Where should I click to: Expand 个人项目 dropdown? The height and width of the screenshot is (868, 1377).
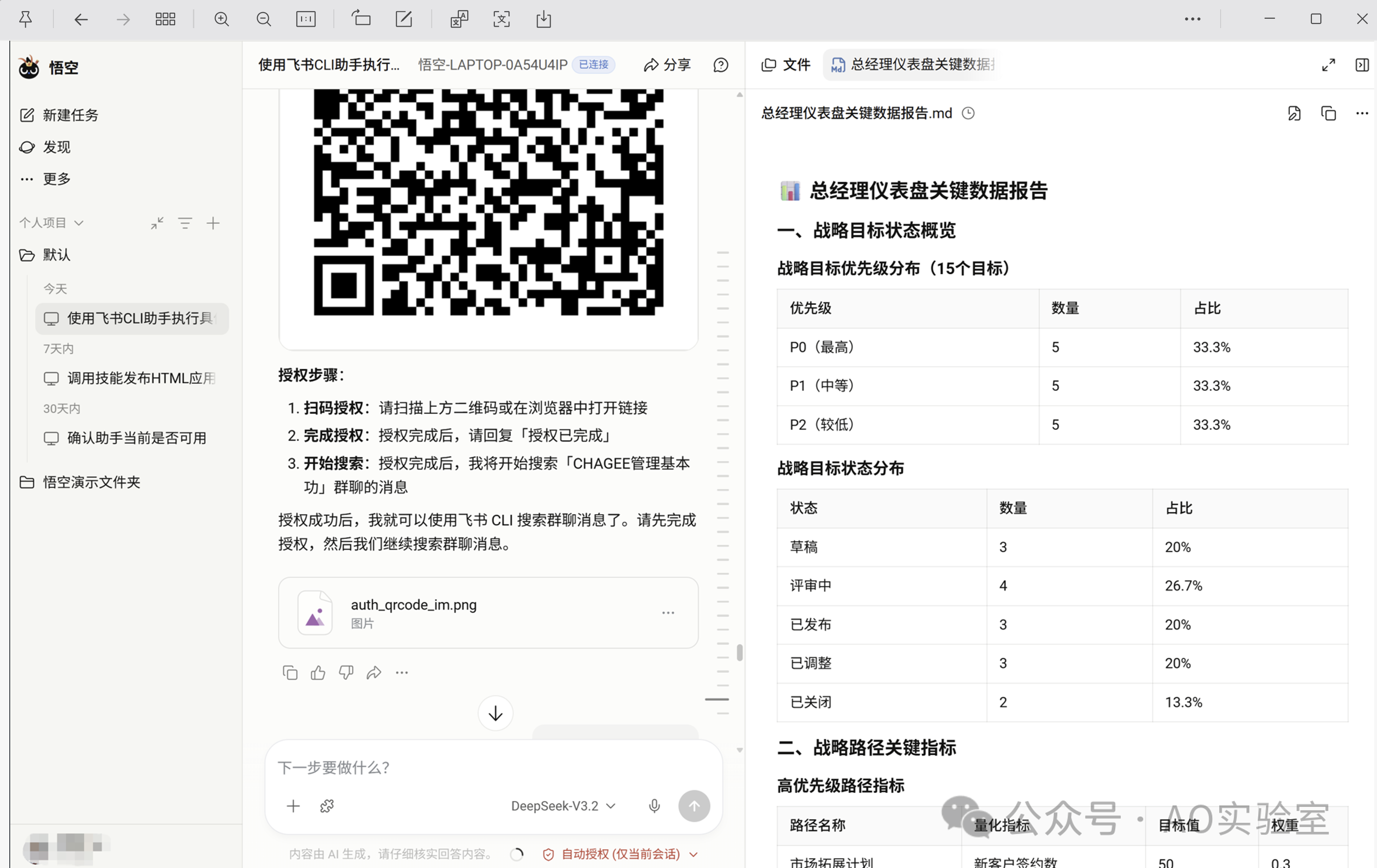[x=52, y=222]
